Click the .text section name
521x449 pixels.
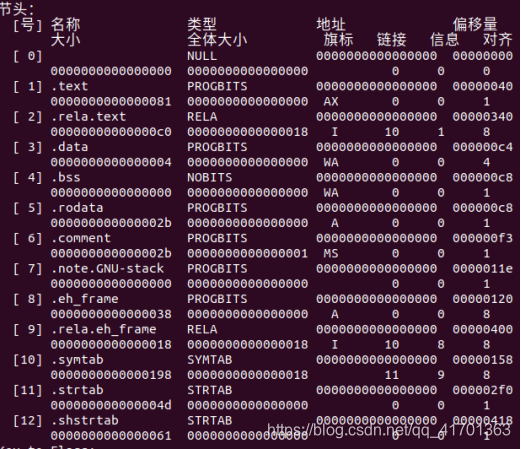(x=70, y=86)
